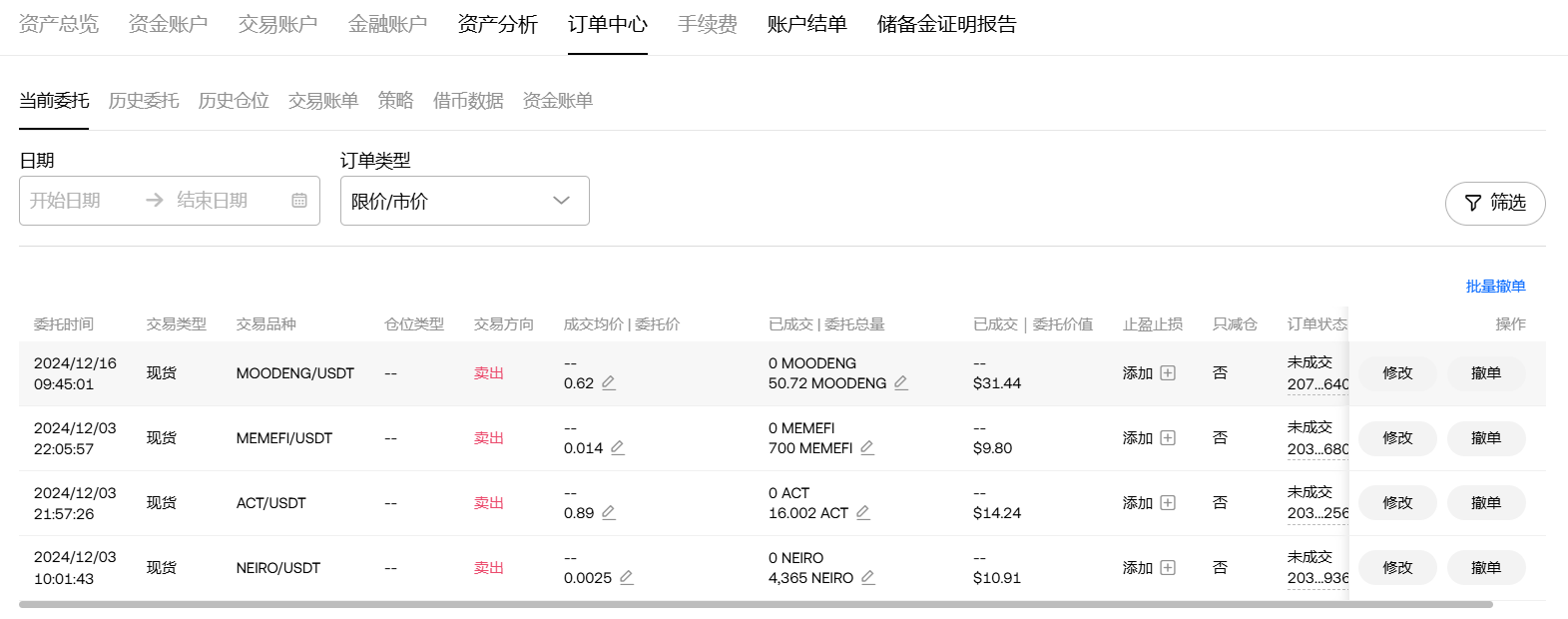Open the date picker calendar icon
The height and width of the screenshot is (619, 1568).
pyautogui.click(x=299, y=201)
